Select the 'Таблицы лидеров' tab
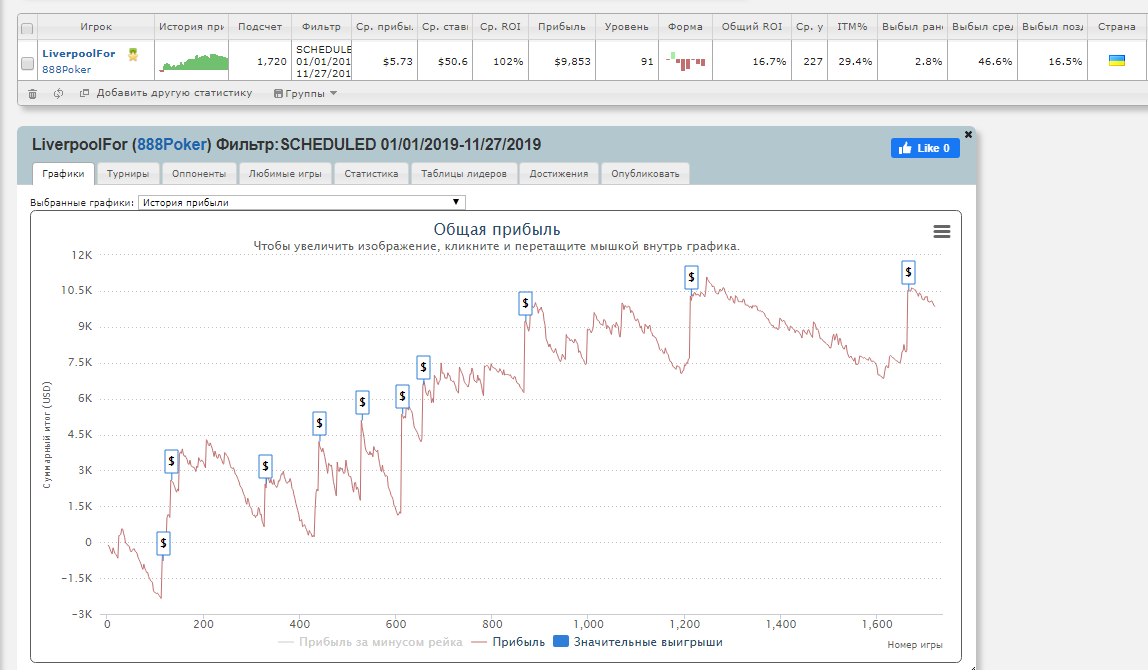 463,174
